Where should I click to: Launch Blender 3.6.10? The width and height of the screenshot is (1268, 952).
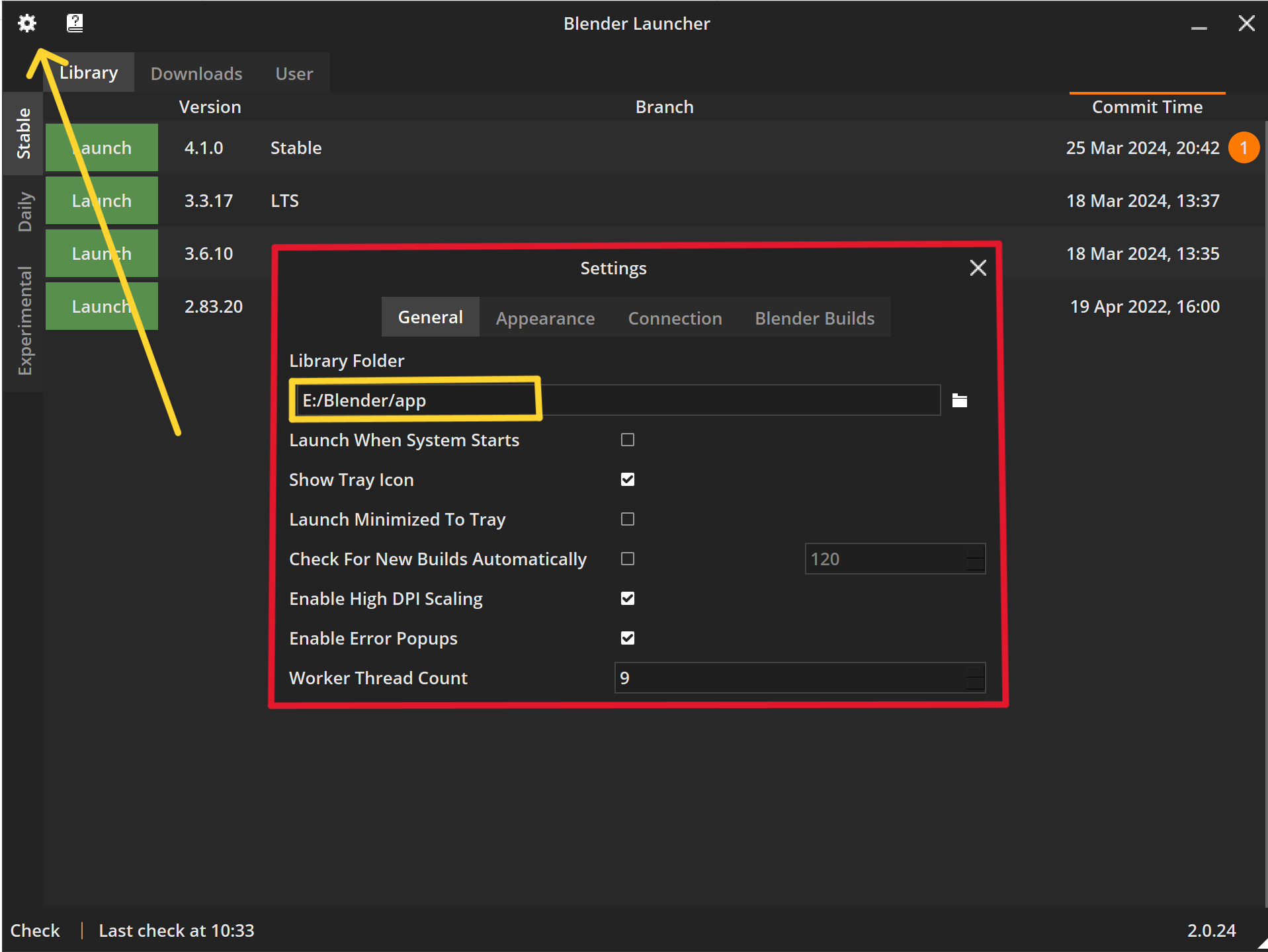[102, 253]
